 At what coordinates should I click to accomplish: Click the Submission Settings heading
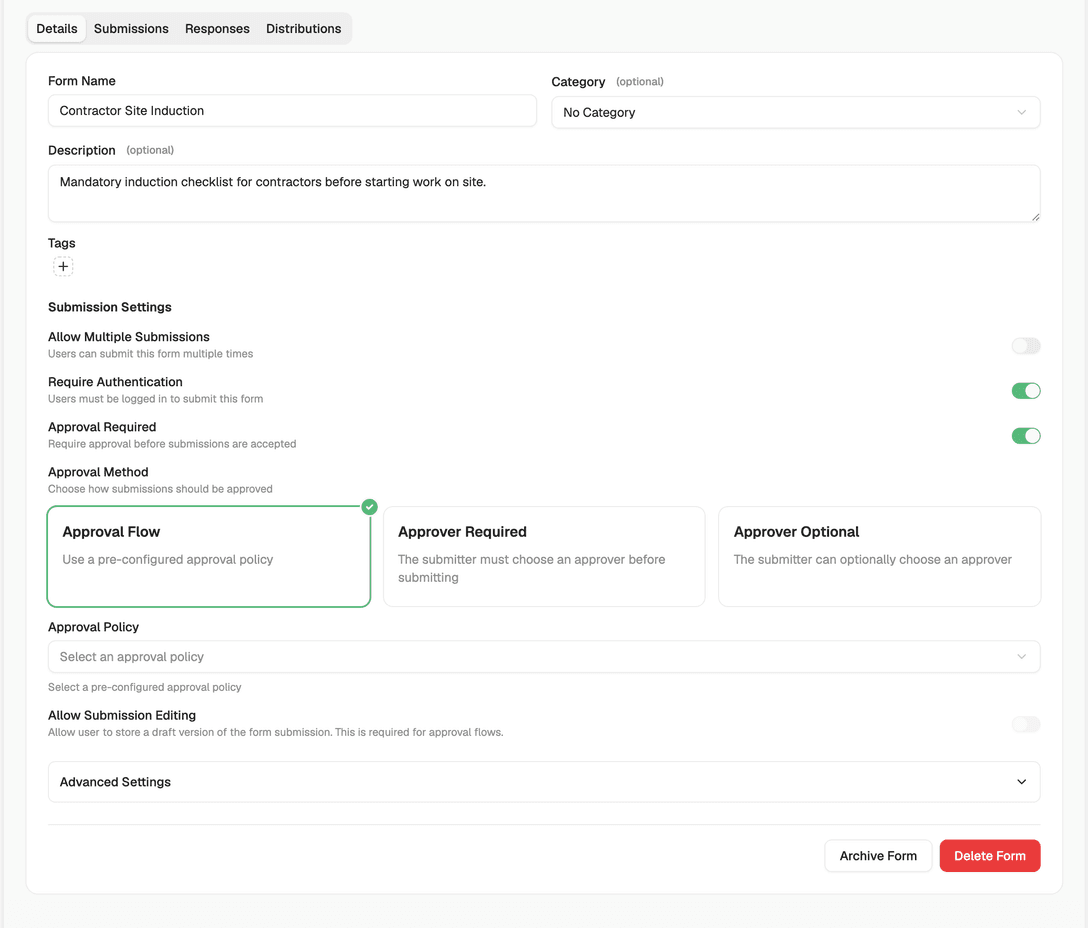(110, 307)
